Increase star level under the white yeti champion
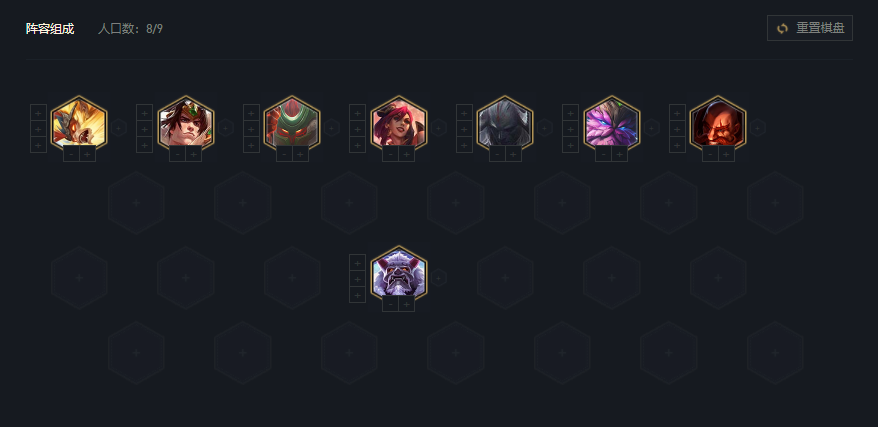 point(407,304)
